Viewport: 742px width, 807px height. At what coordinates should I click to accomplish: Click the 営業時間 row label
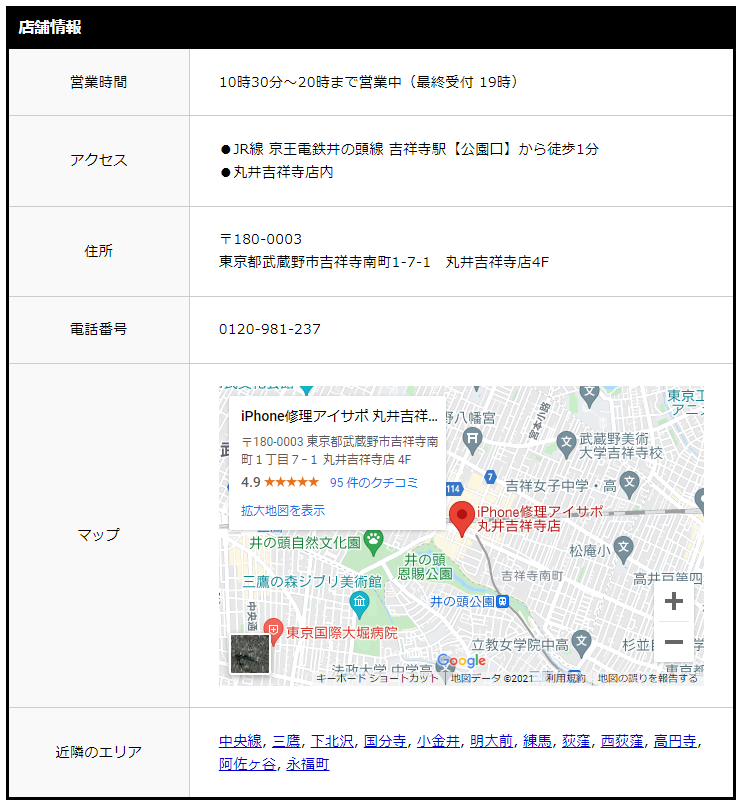click(x=98, y=82)
